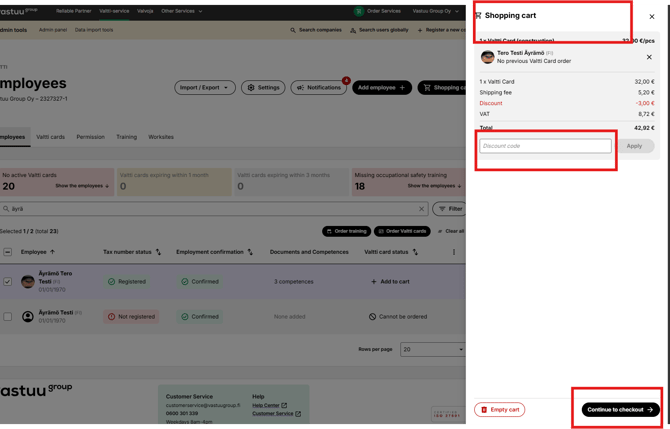Open the Other Services menu

[x=181, y=11]
